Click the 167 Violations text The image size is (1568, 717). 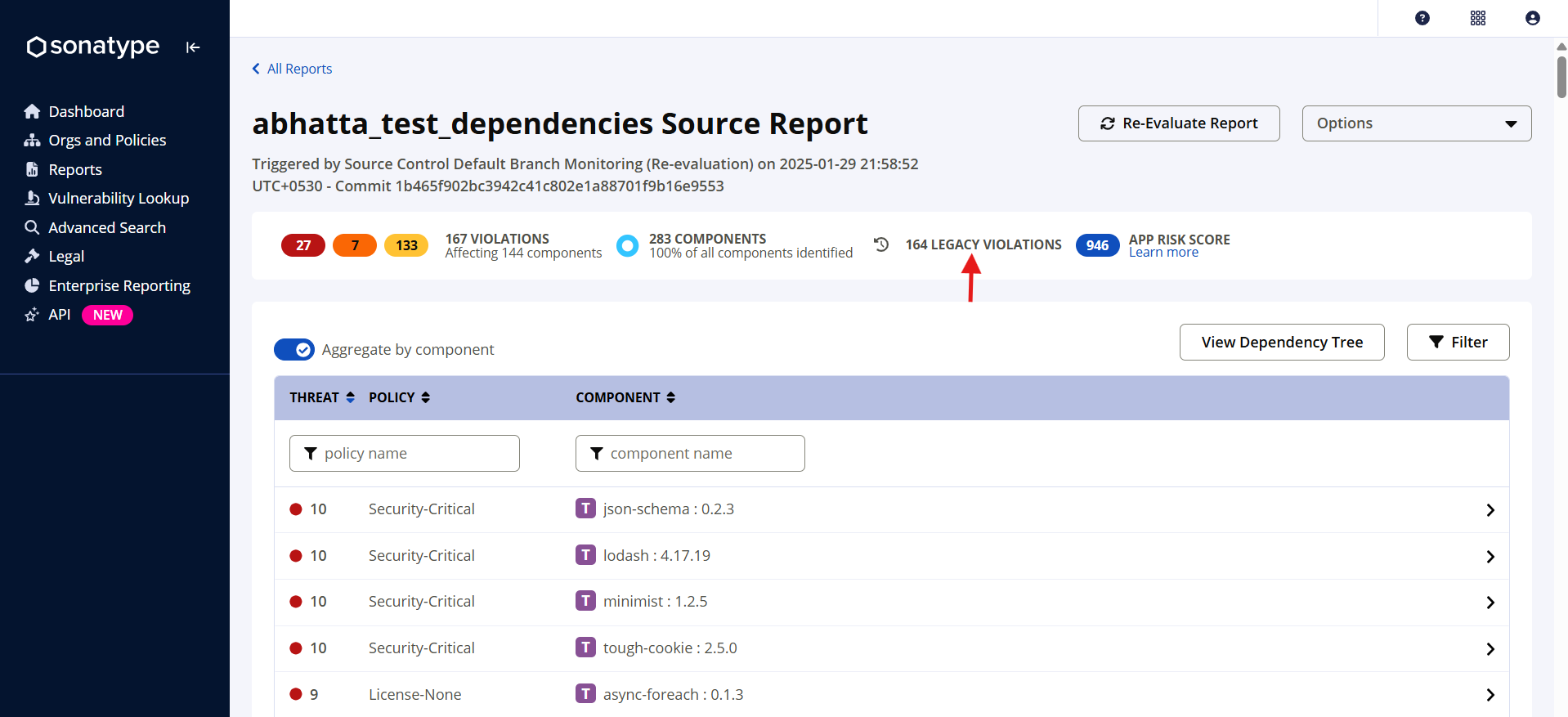(x=497, y=239)
